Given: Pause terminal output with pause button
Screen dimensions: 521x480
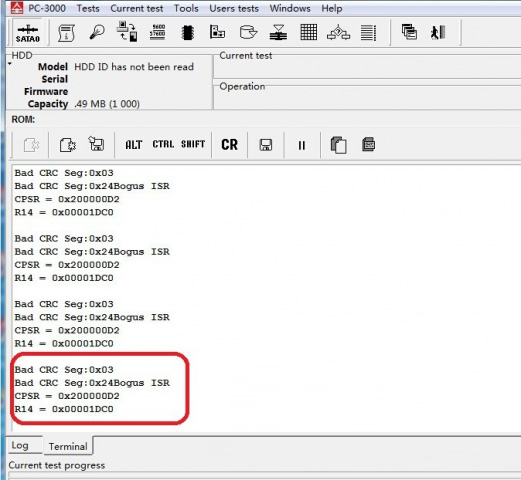Looking at the screenshot, I should (x=302, y=145).
